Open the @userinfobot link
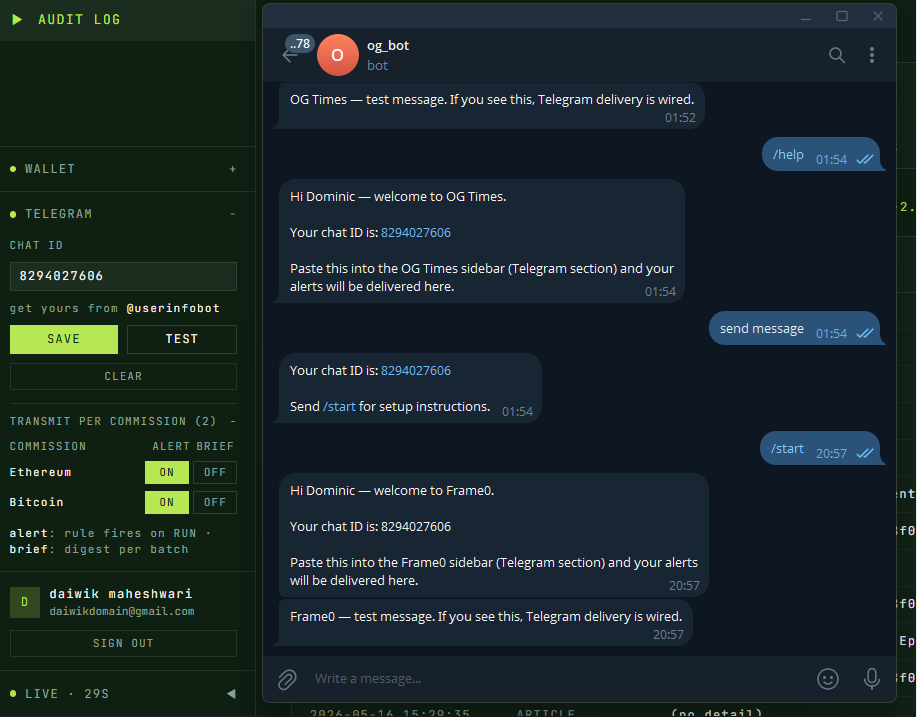Viewport: 917px width, 718px height. [x=173, y=308]
